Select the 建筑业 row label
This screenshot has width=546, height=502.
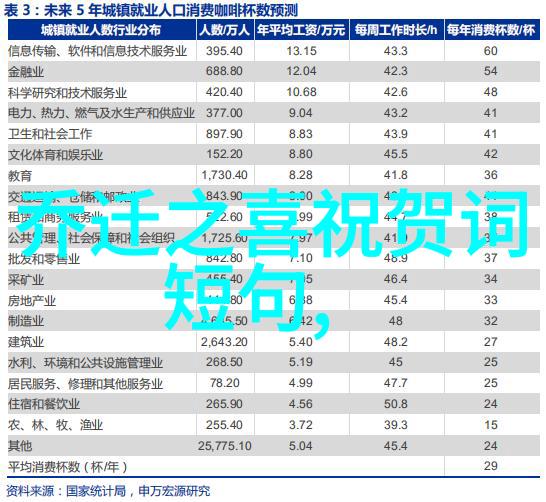26,342
